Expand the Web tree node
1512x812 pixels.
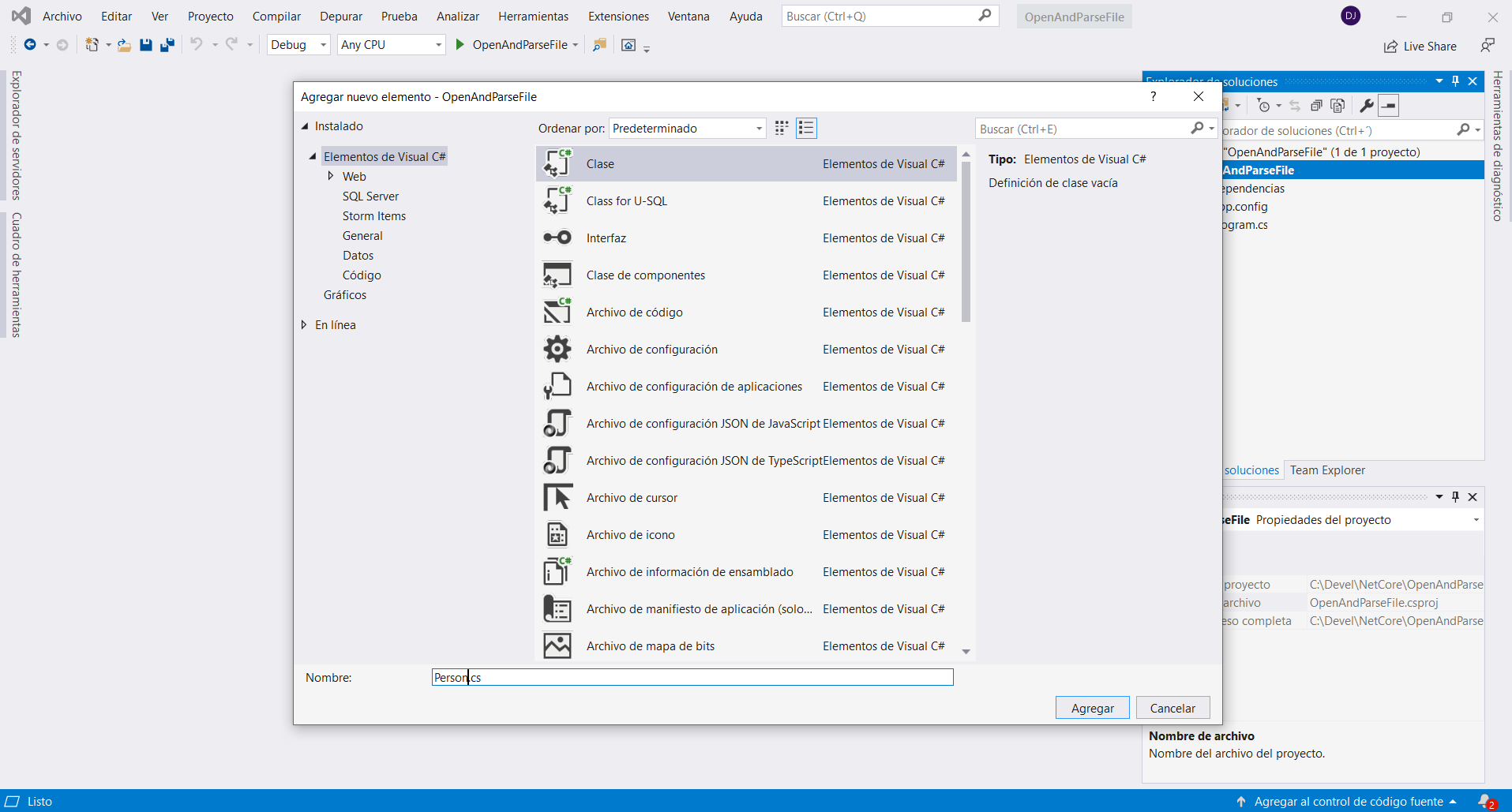tap(331, 176)
